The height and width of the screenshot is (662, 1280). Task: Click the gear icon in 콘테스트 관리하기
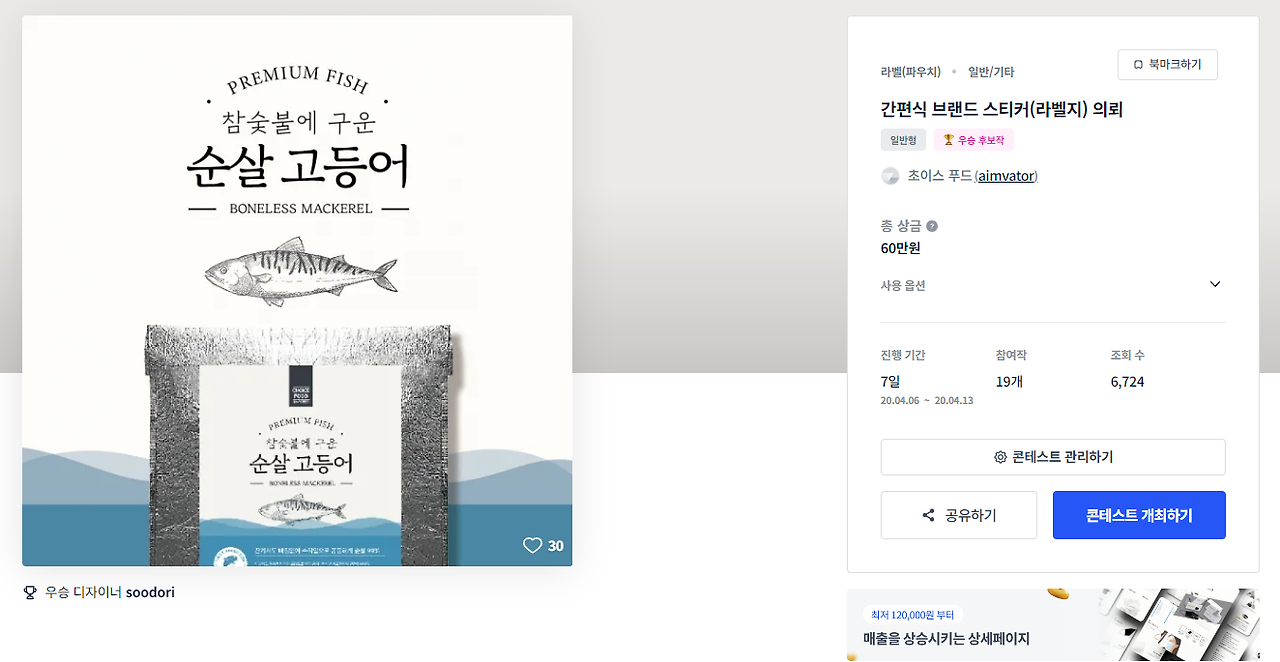tap(1000, 457)
